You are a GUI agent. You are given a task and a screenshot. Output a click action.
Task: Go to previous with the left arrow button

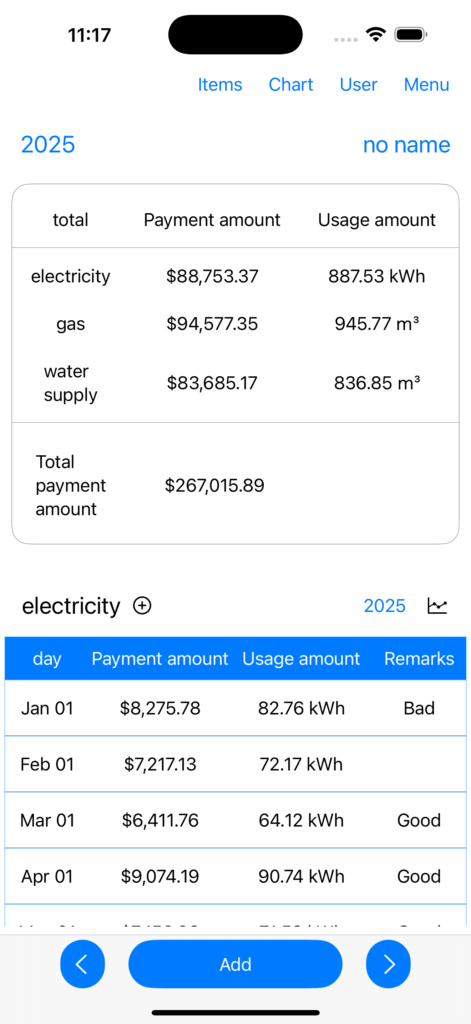click(x=82, y=964)
